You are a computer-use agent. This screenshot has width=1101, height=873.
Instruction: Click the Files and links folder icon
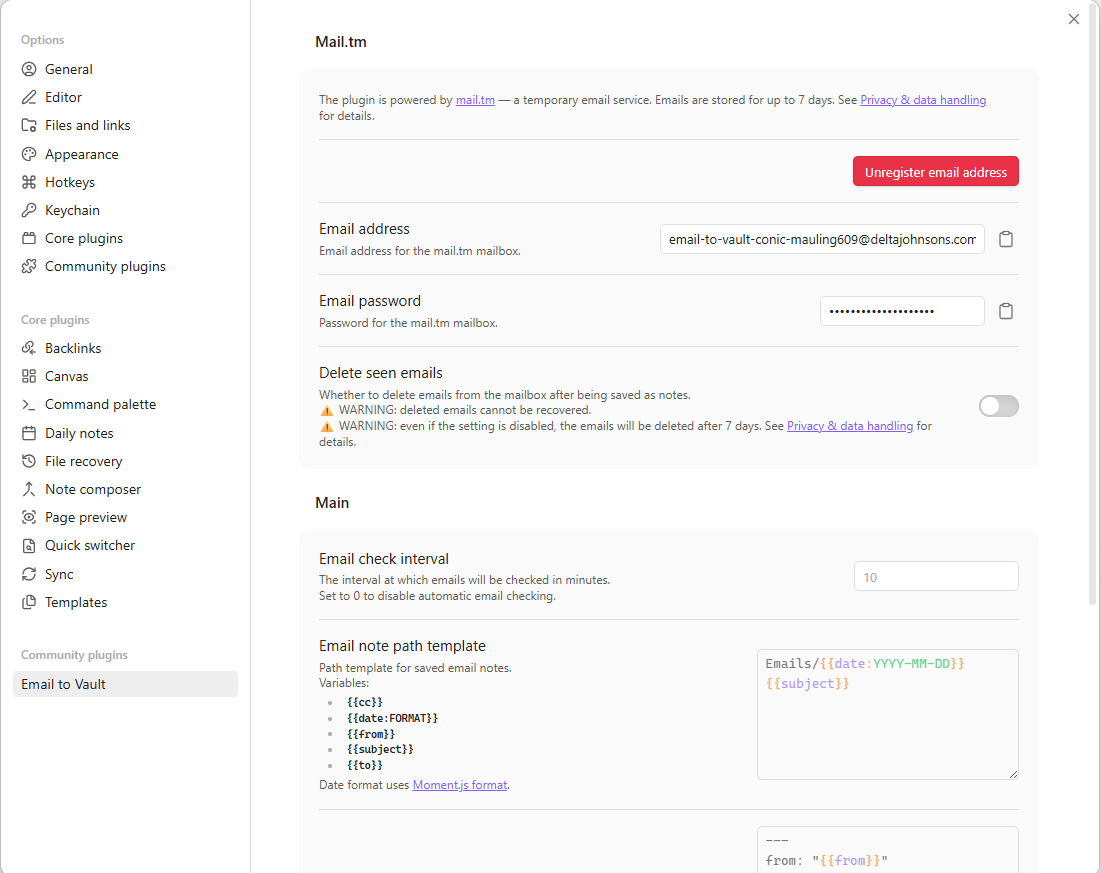(x=29, y=125)
